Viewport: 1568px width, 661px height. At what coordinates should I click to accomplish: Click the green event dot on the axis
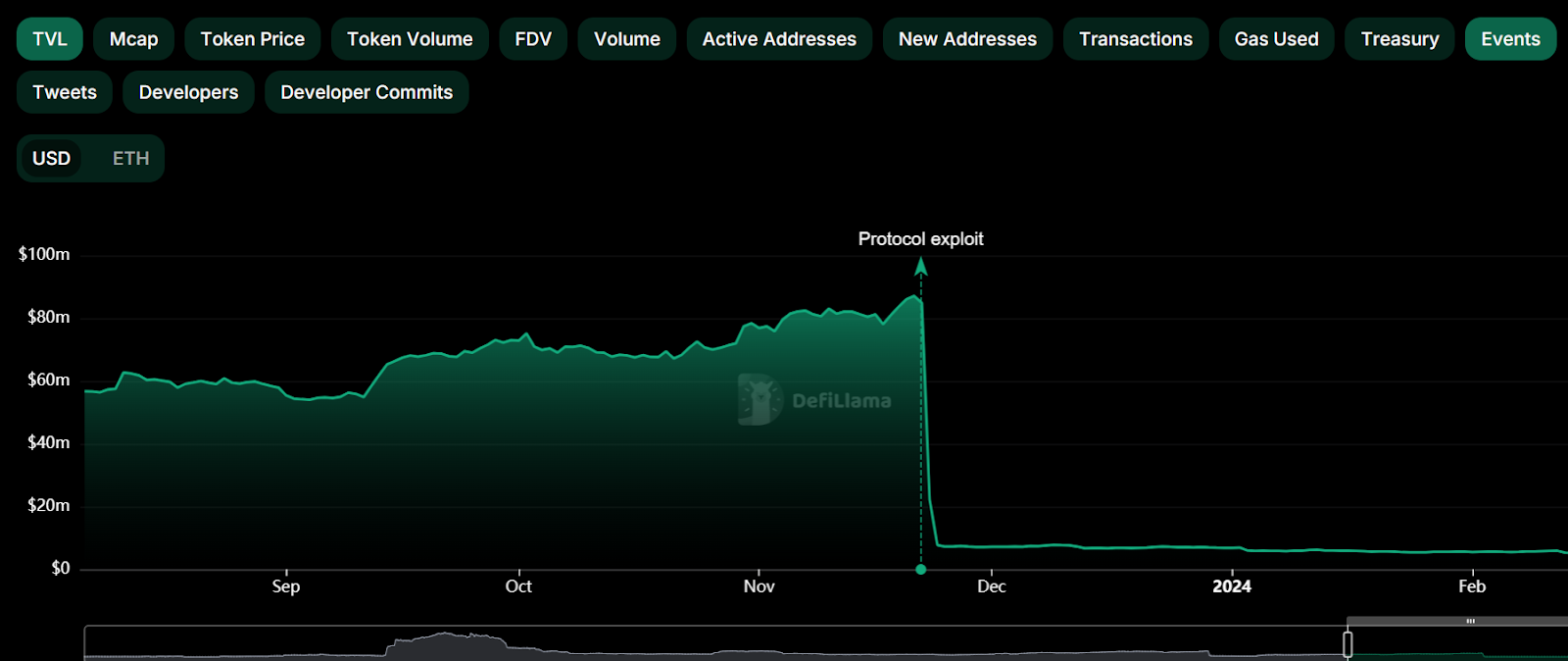(920, 569)
